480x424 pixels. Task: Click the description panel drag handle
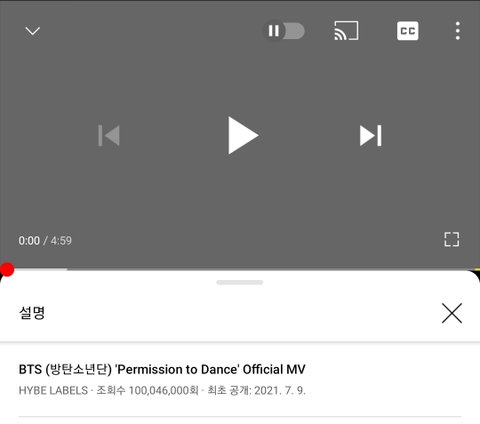[x=240, y=282]
